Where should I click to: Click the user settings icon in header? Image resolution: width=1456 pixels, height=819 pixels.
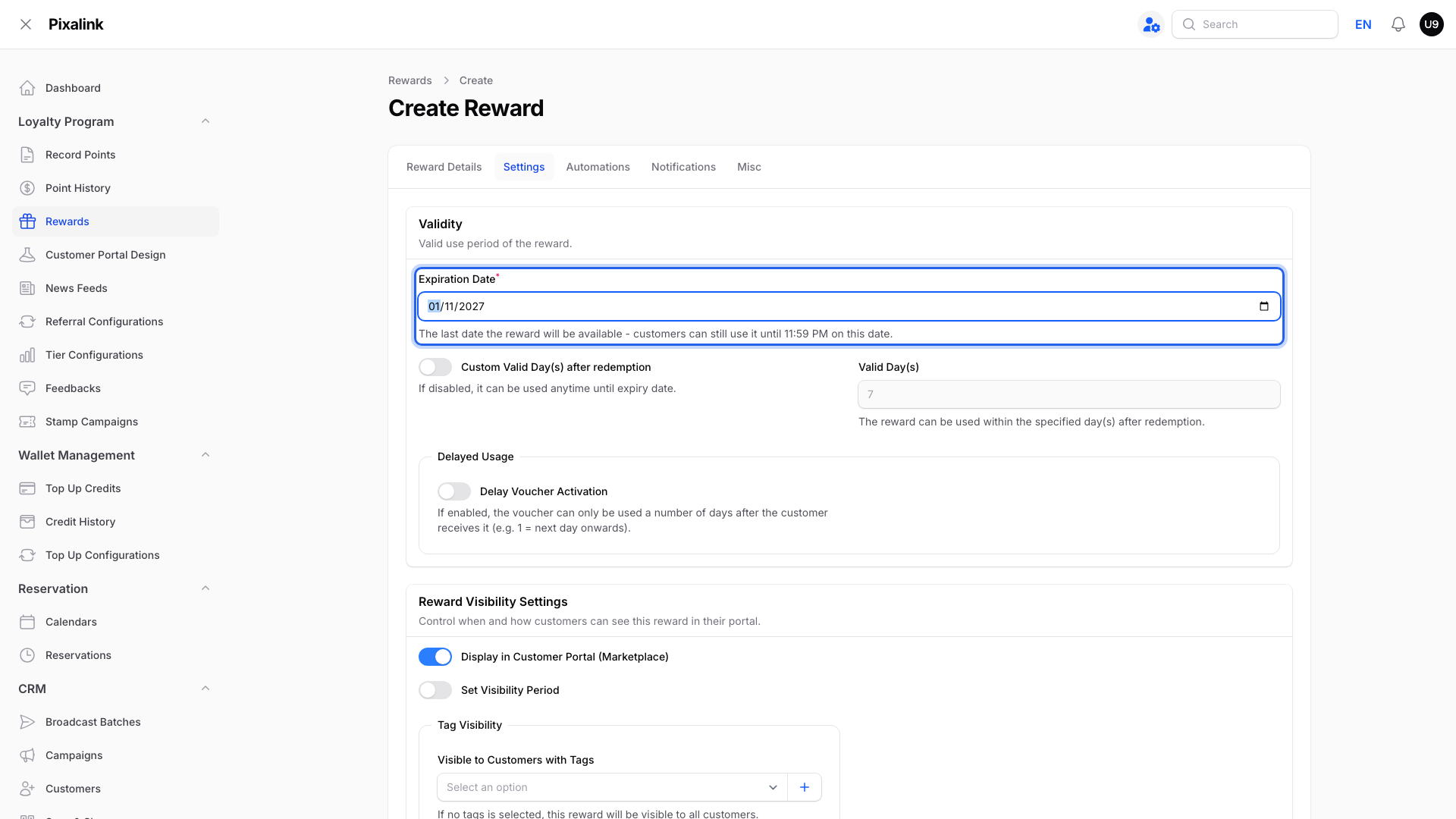(x=1151, y=24)
